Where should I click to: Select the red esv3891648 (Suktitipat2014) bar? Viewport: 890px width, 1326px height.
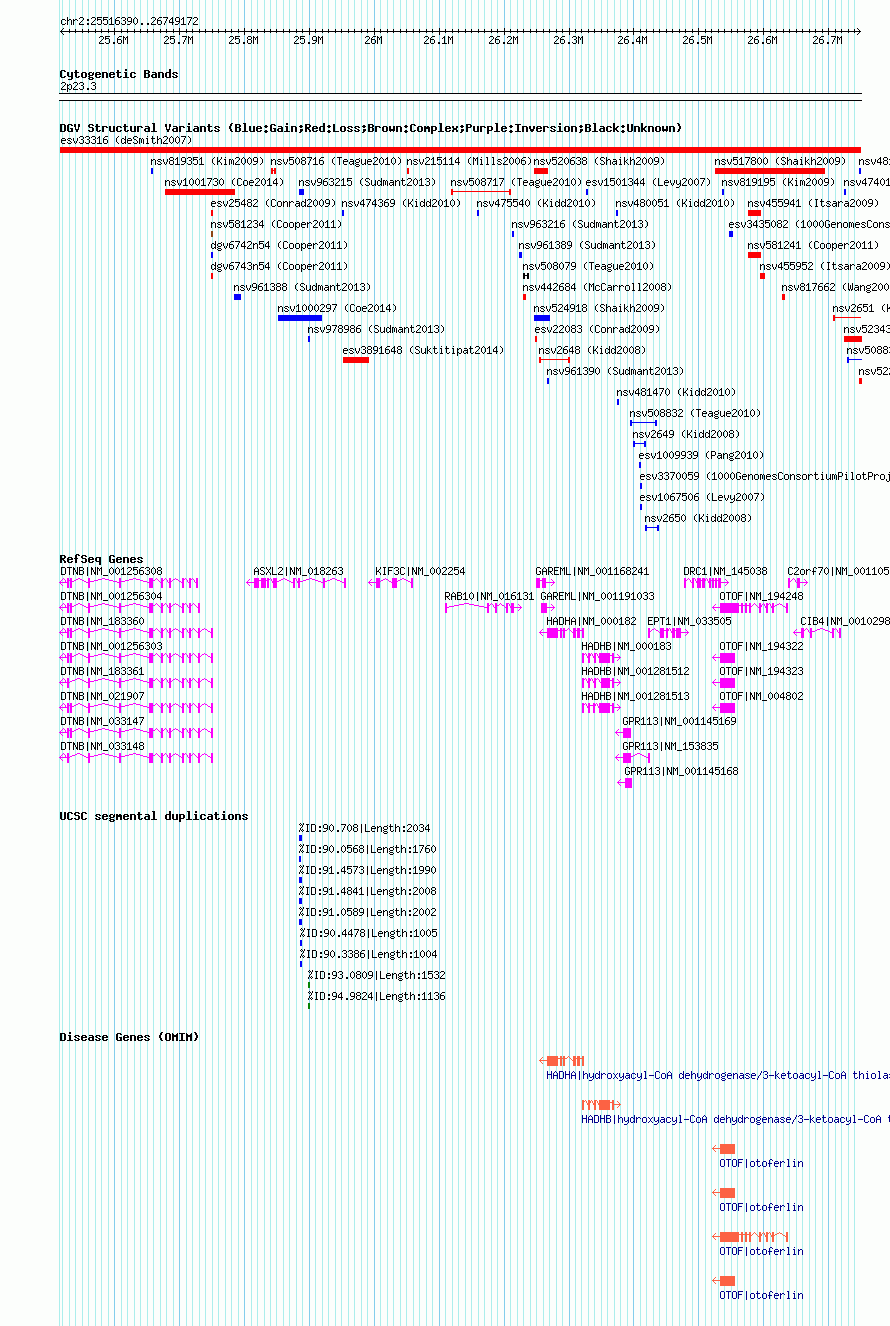(x=356, y=360)
